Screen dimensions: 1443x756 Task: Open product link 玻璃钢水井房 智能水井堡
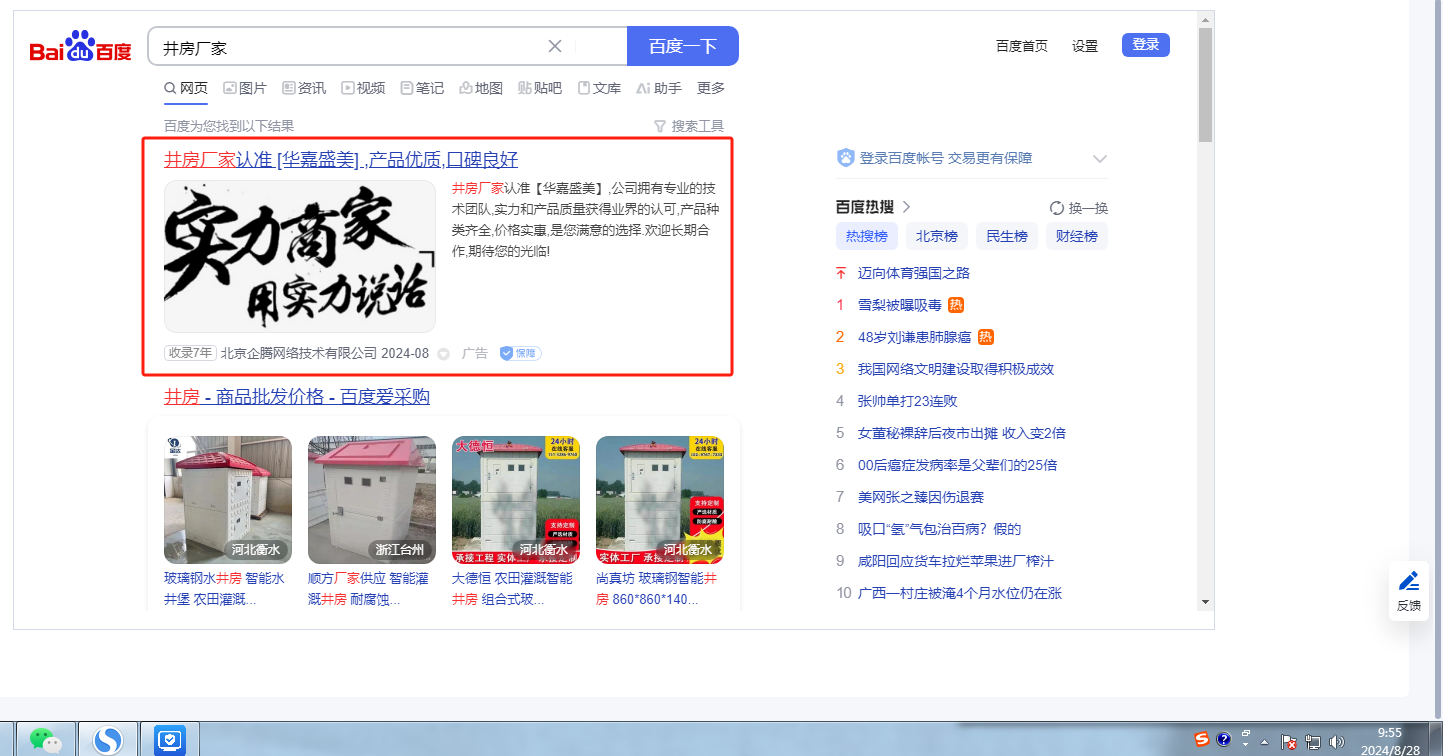226,589
